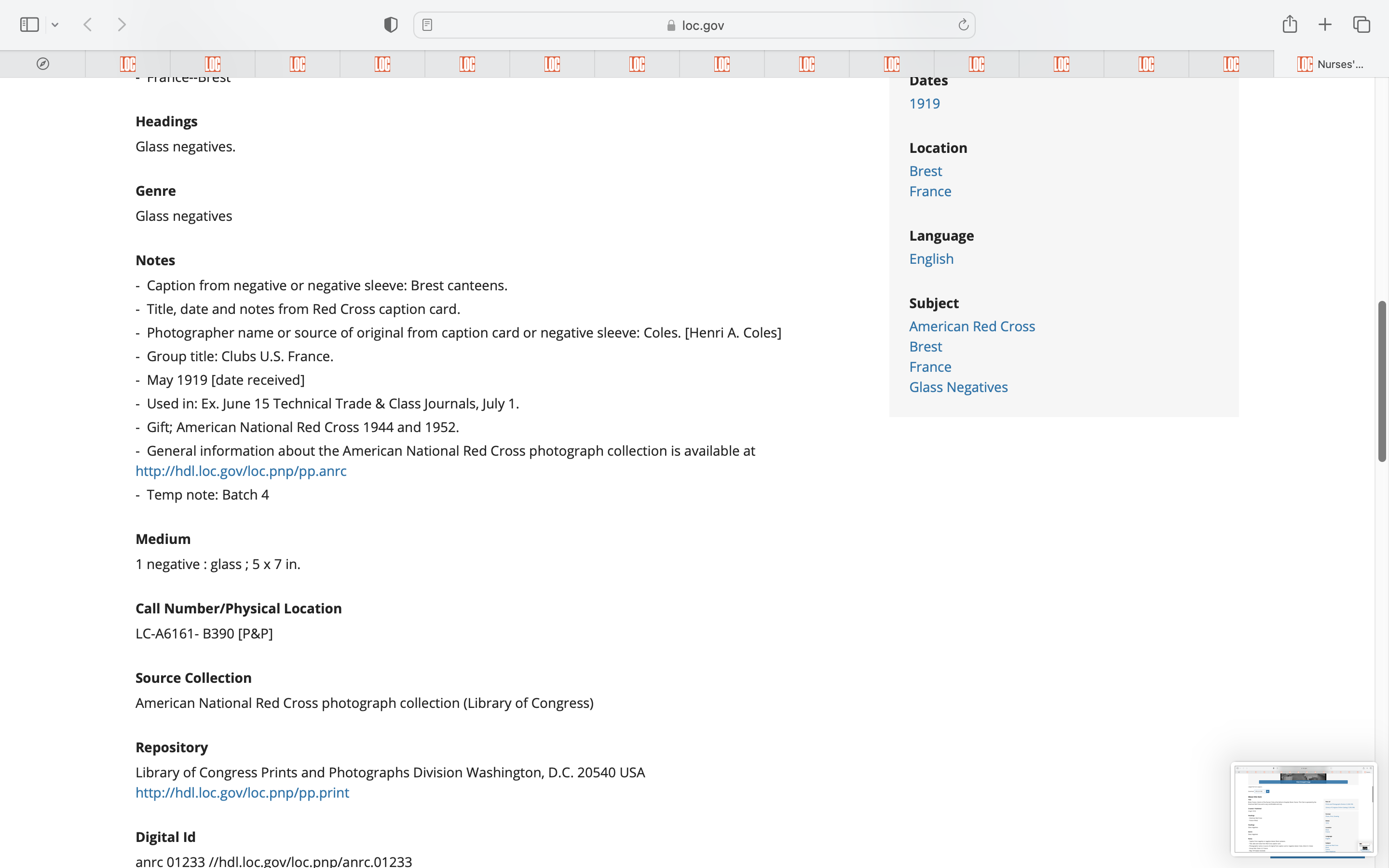The height and width of the screenshot is (868, 1389).
Task: Go back with the back arrow
Action: 88,25
